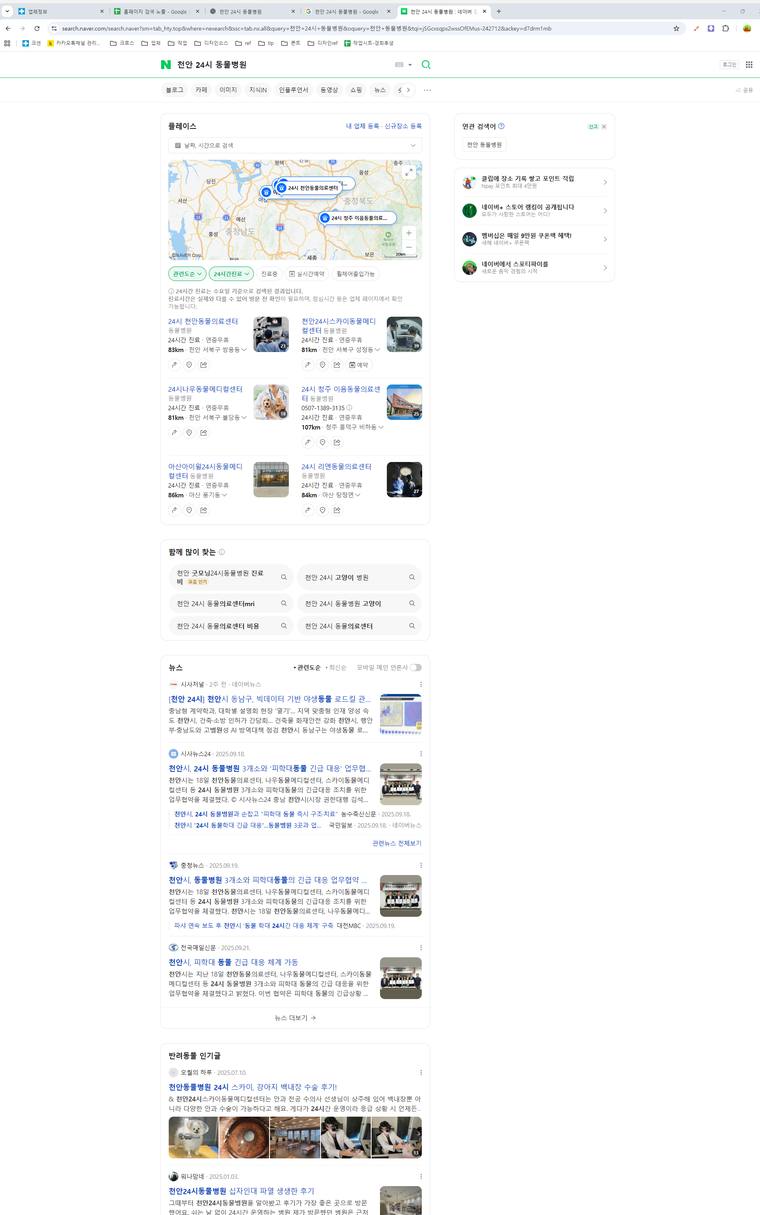This screenshot has height=1215, width=760.
Task: Click the help icon next to 연관 검색어
Action: 501,126
